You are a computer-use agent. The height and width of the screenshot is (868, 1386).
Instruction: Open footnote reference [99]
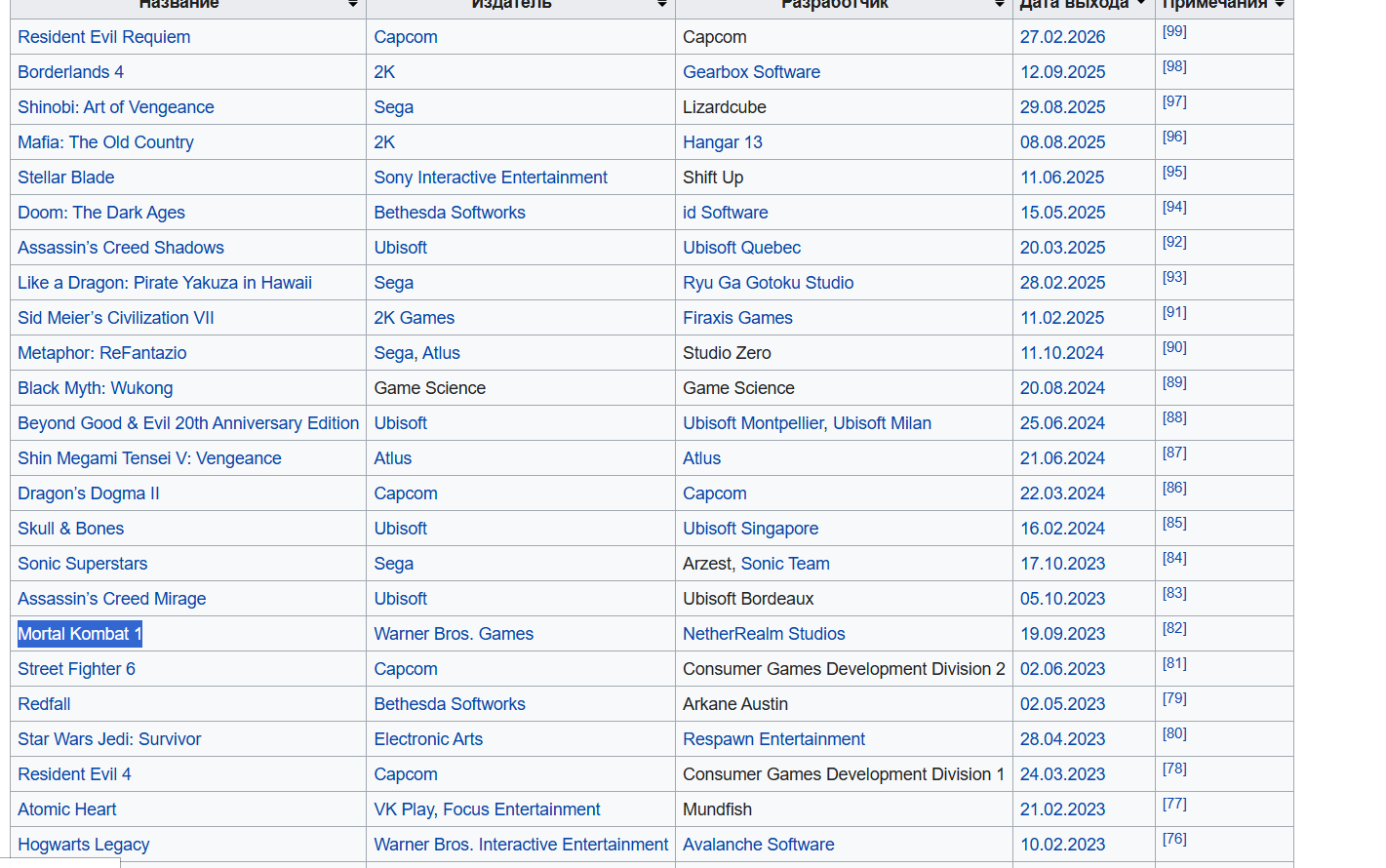(x=1174, y=31)
